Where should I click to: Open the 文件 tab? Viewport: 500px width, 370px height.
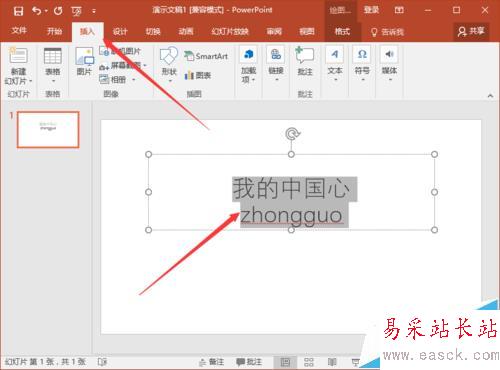[x=19, y=31]
